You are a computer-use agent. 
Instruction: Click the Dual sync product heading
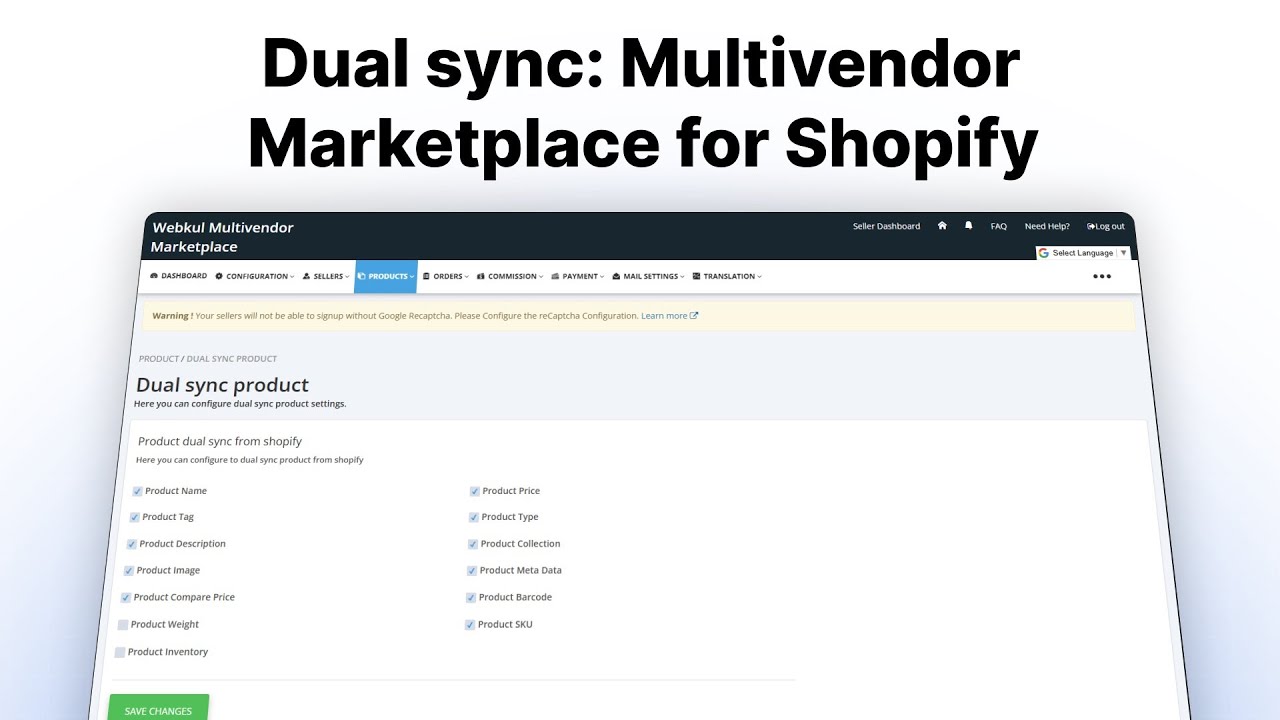click(222, 385)
